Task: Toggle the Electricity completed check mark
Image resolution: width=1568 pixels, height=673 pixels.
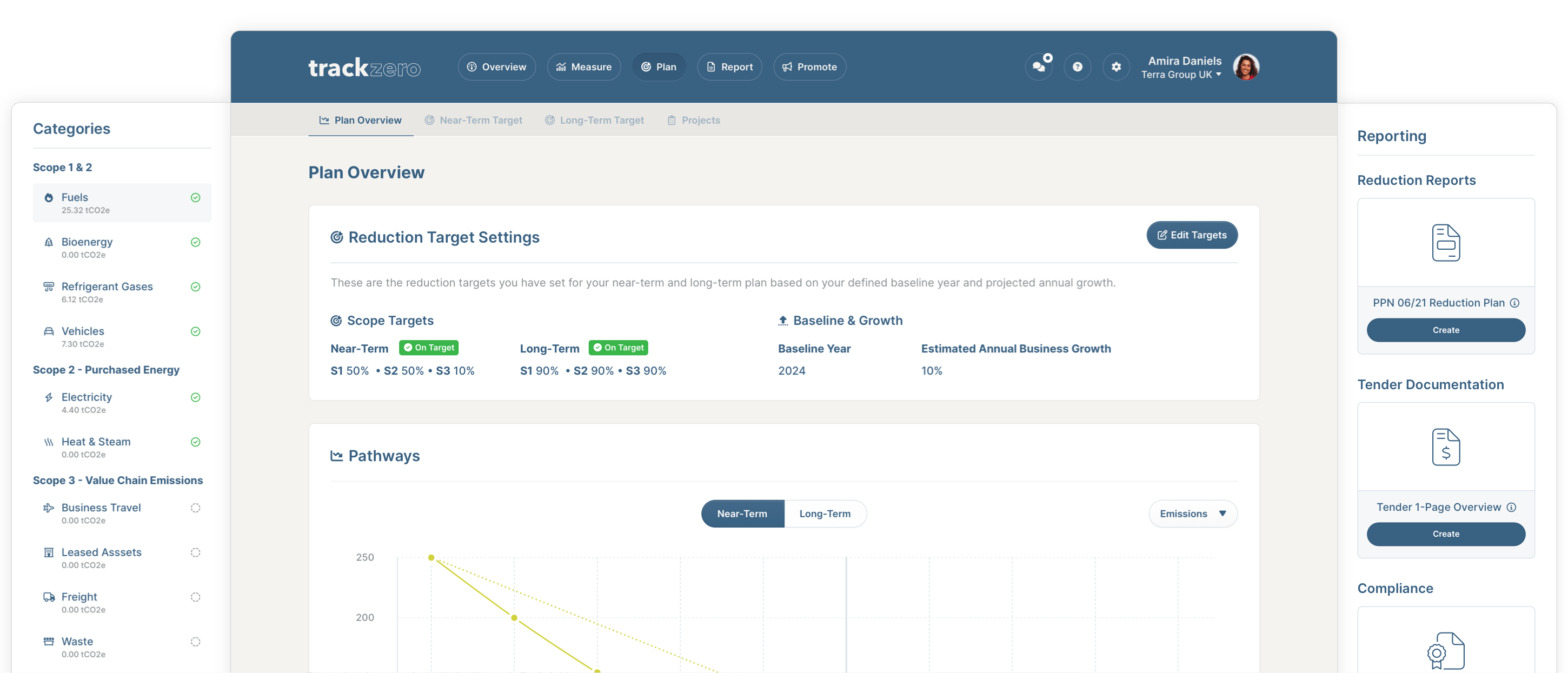Action: click(195, 397)
